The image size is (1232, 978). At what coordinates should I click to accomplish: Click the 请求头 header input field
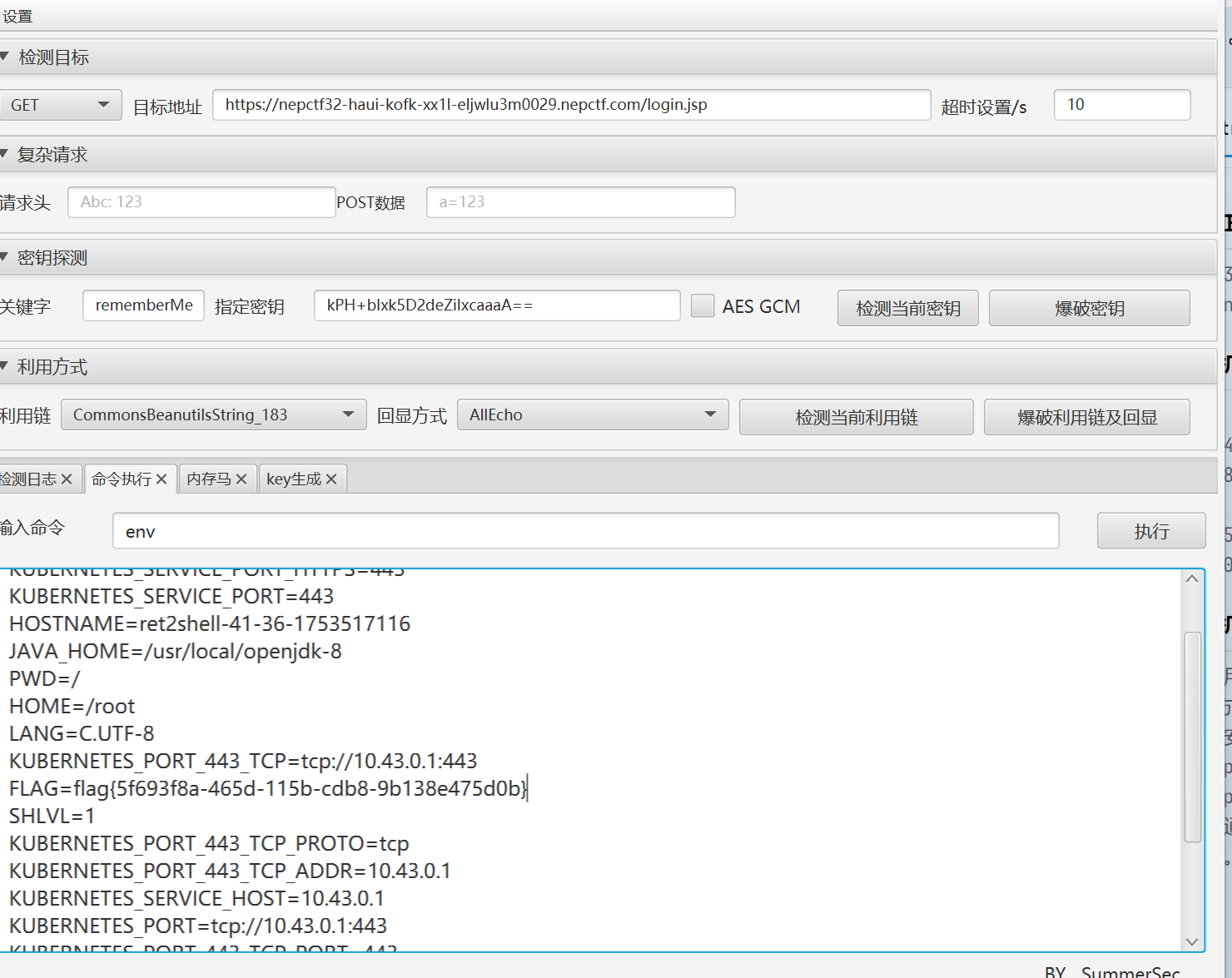coord(201,202)
